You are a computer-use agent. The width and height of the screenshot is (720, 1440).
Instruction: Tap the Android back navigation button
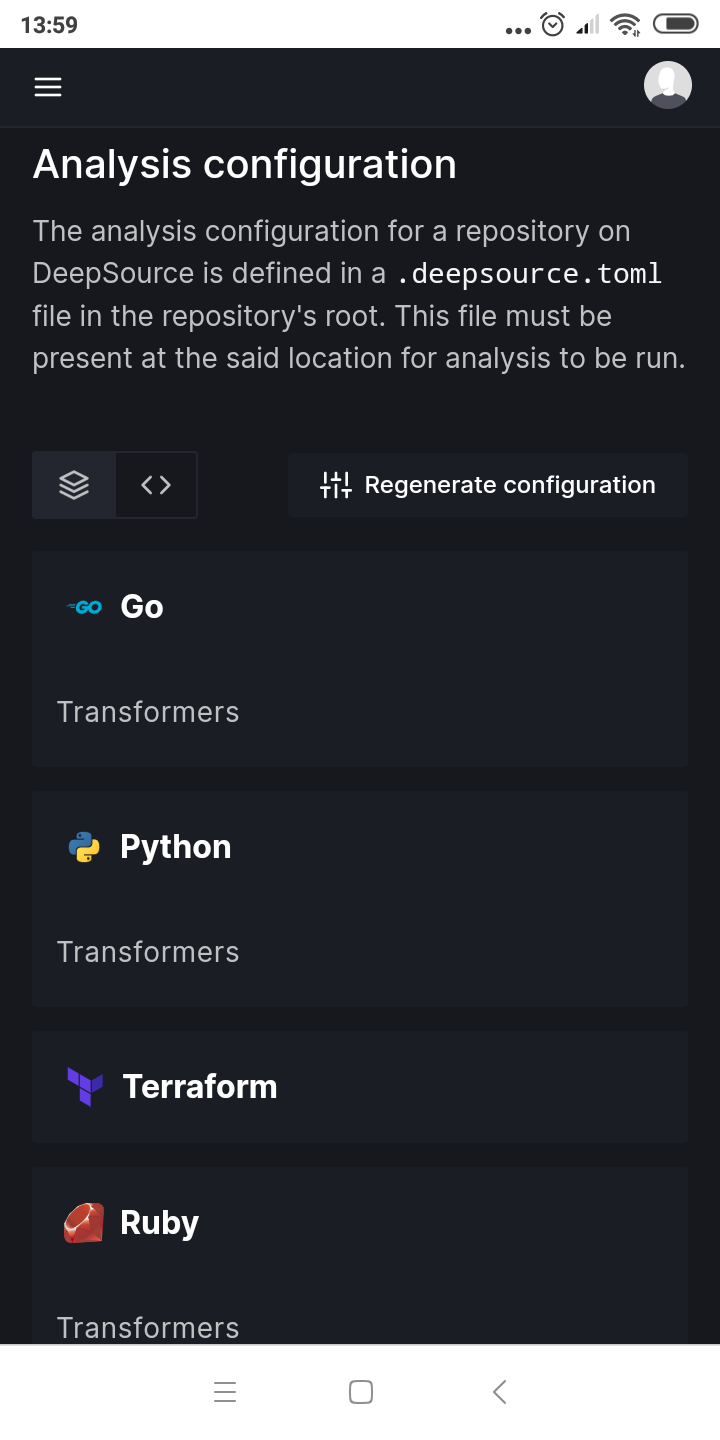click(x=500, y=1392)
